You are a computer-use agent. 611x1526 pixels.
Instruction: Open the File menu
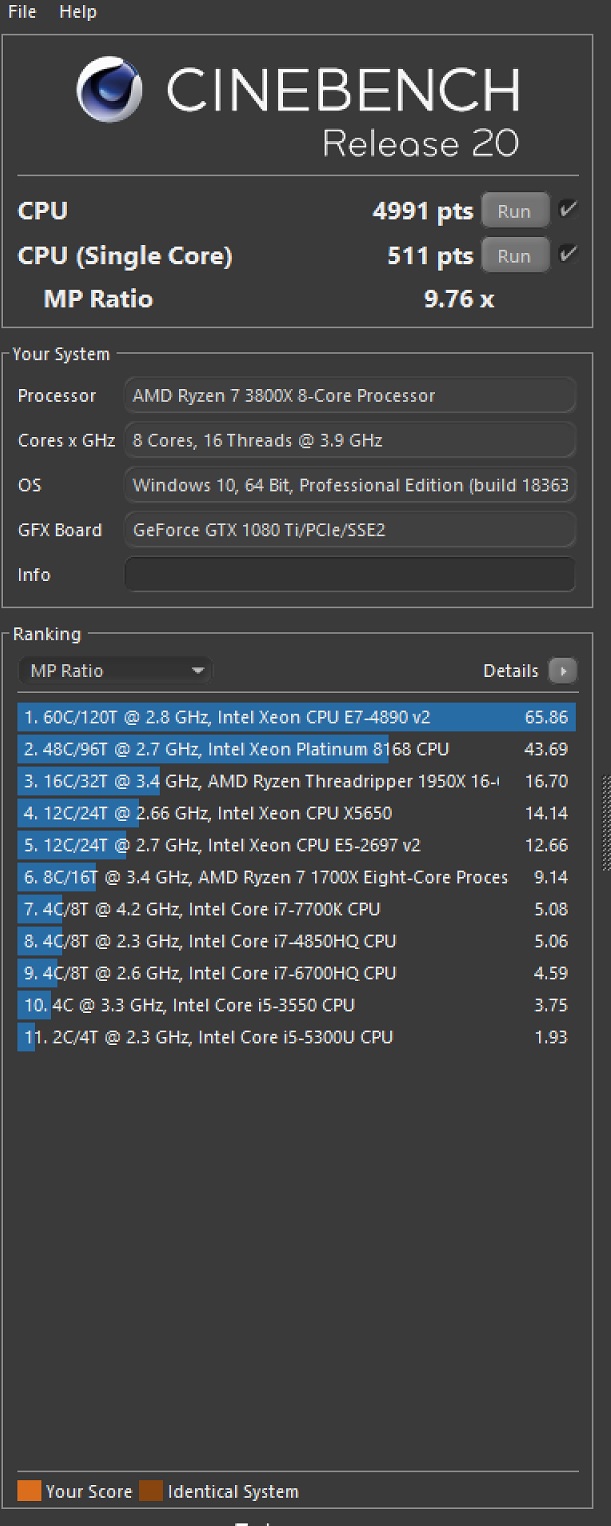[22, 12]
